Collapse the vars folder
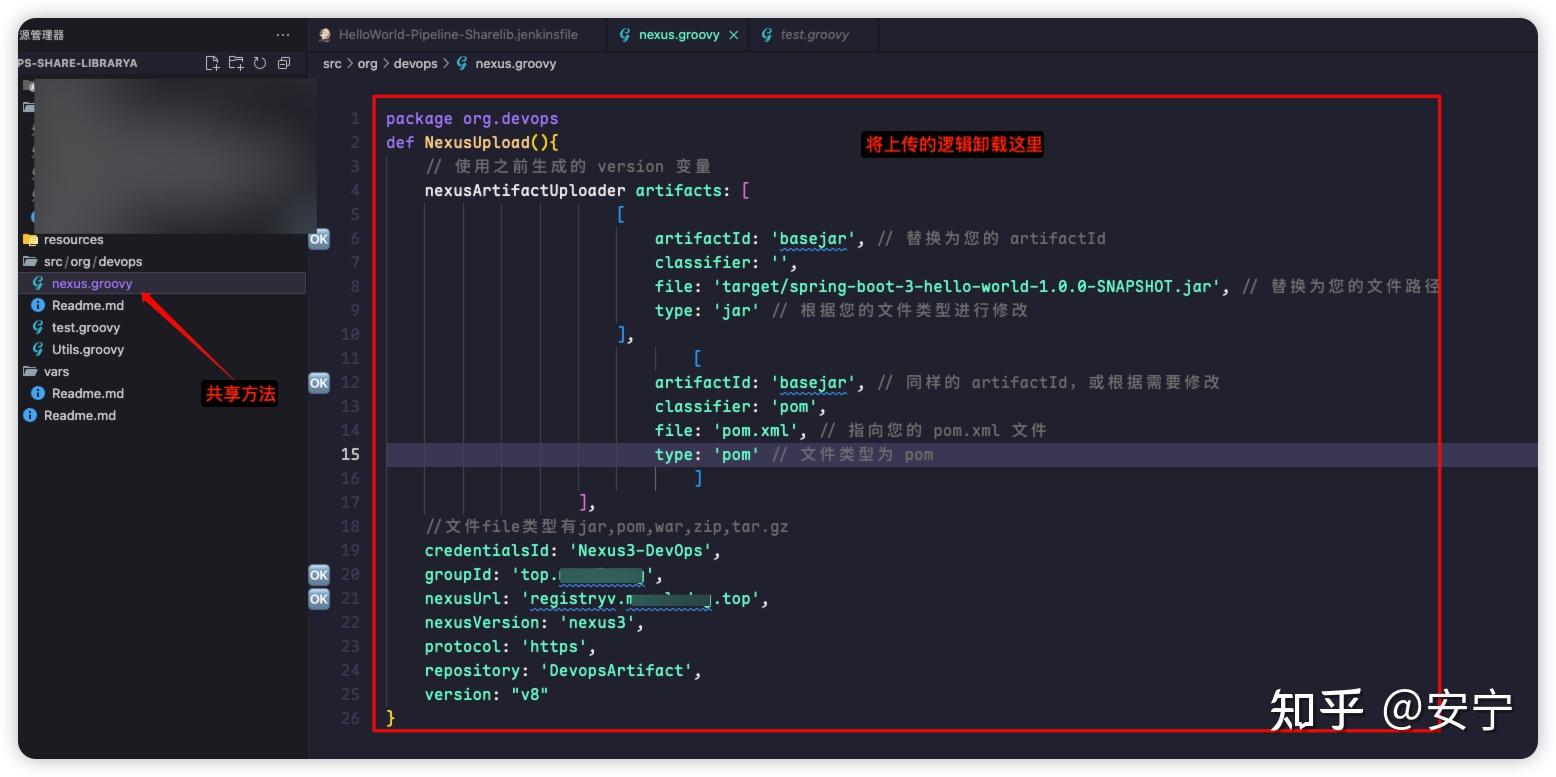The image size is (1556, 777). tap(57, 371)
